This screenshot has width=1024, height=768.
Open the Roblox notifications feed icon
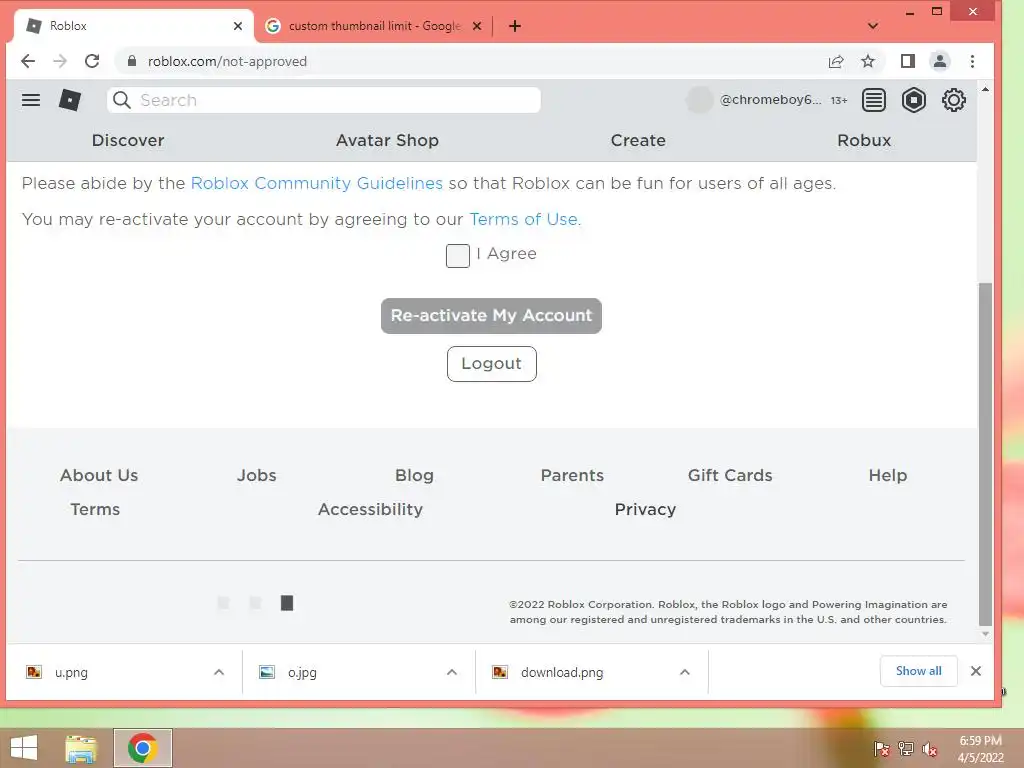[x=874, y=100]
